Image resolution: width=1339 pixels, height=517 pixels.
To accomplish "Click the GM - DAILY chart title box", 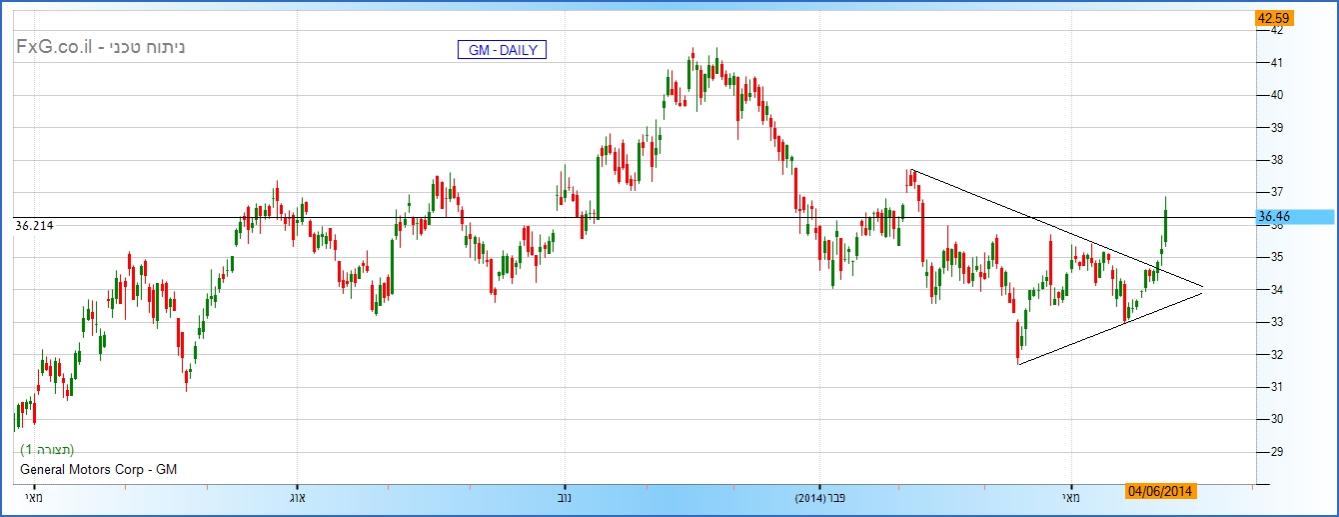I will (x=502, y=50).
